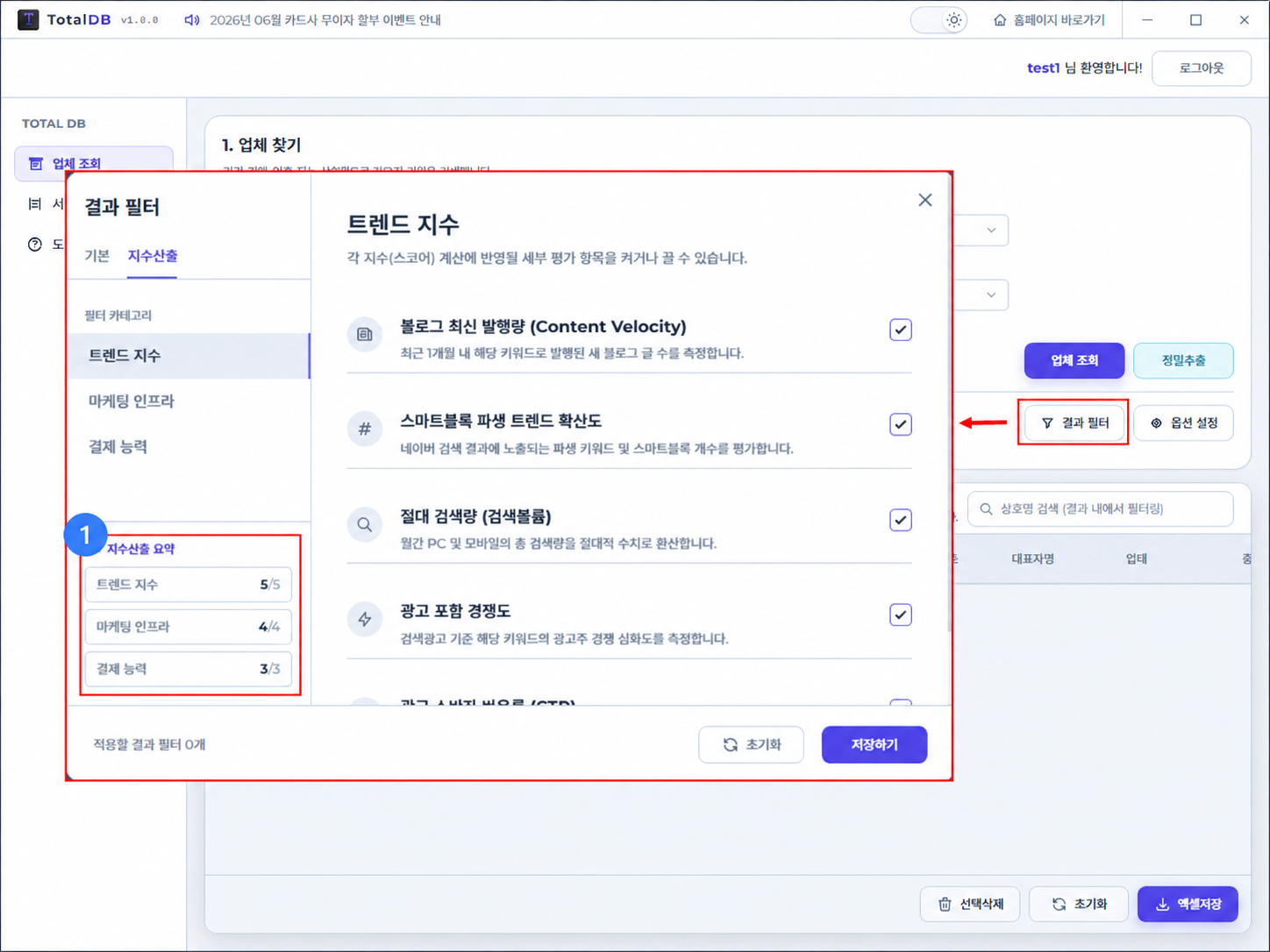
Task: Click the 결제 능력 3/3 summary row
Action: 189,669
